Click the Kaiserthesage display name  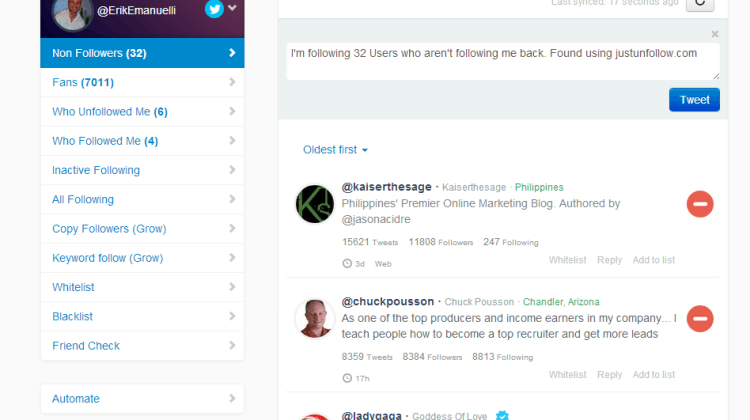474,187
